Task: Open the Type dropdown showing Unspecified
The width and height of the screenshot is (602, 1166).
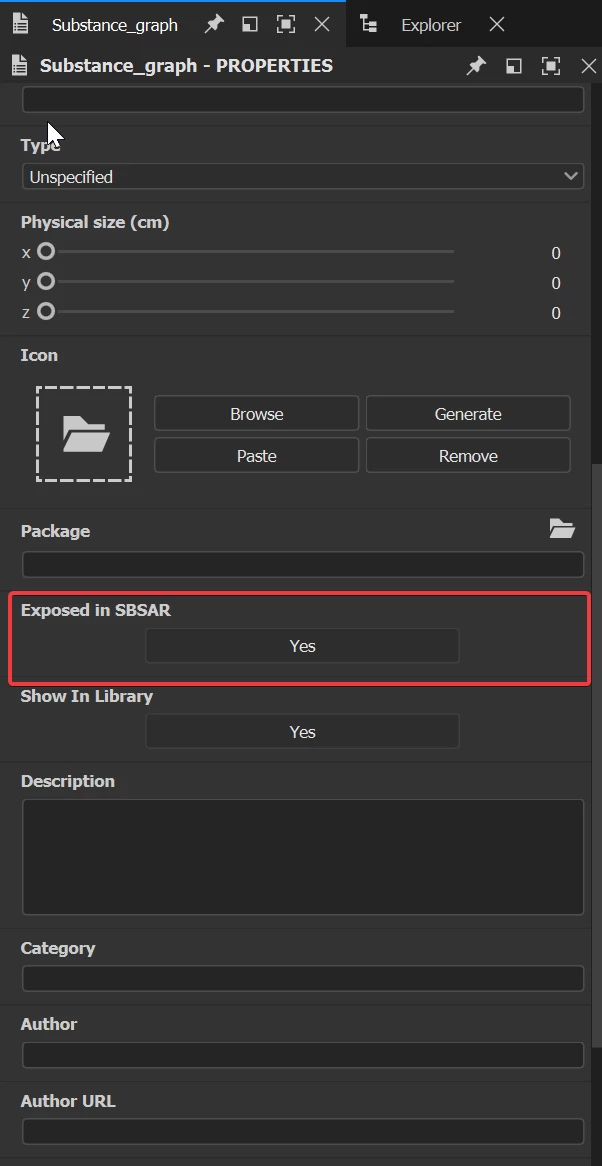Action: (x=303, y=177)
